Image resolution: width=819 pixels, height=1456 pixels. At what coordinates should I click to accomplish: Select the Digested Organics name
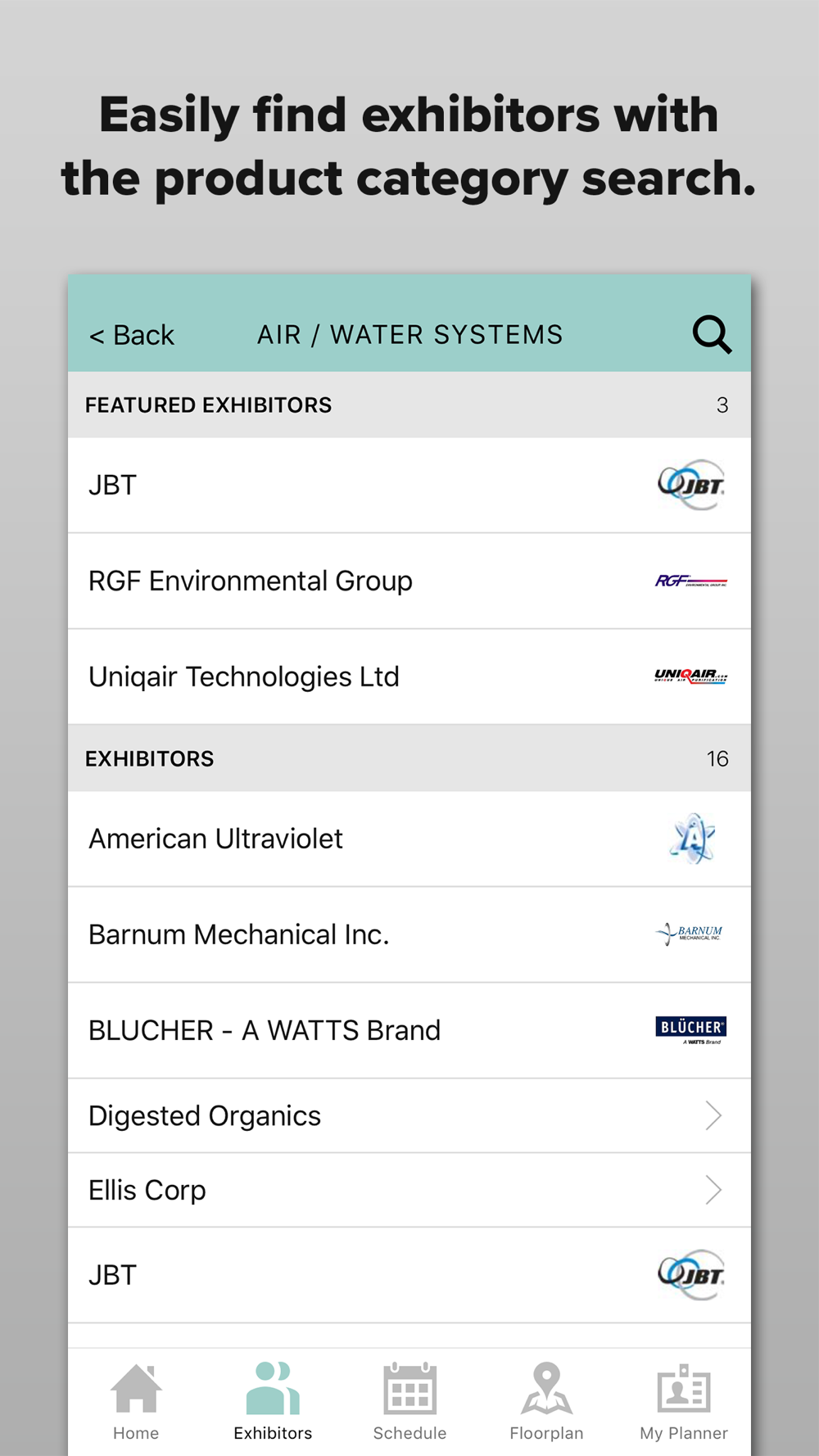coord(205,1116)
